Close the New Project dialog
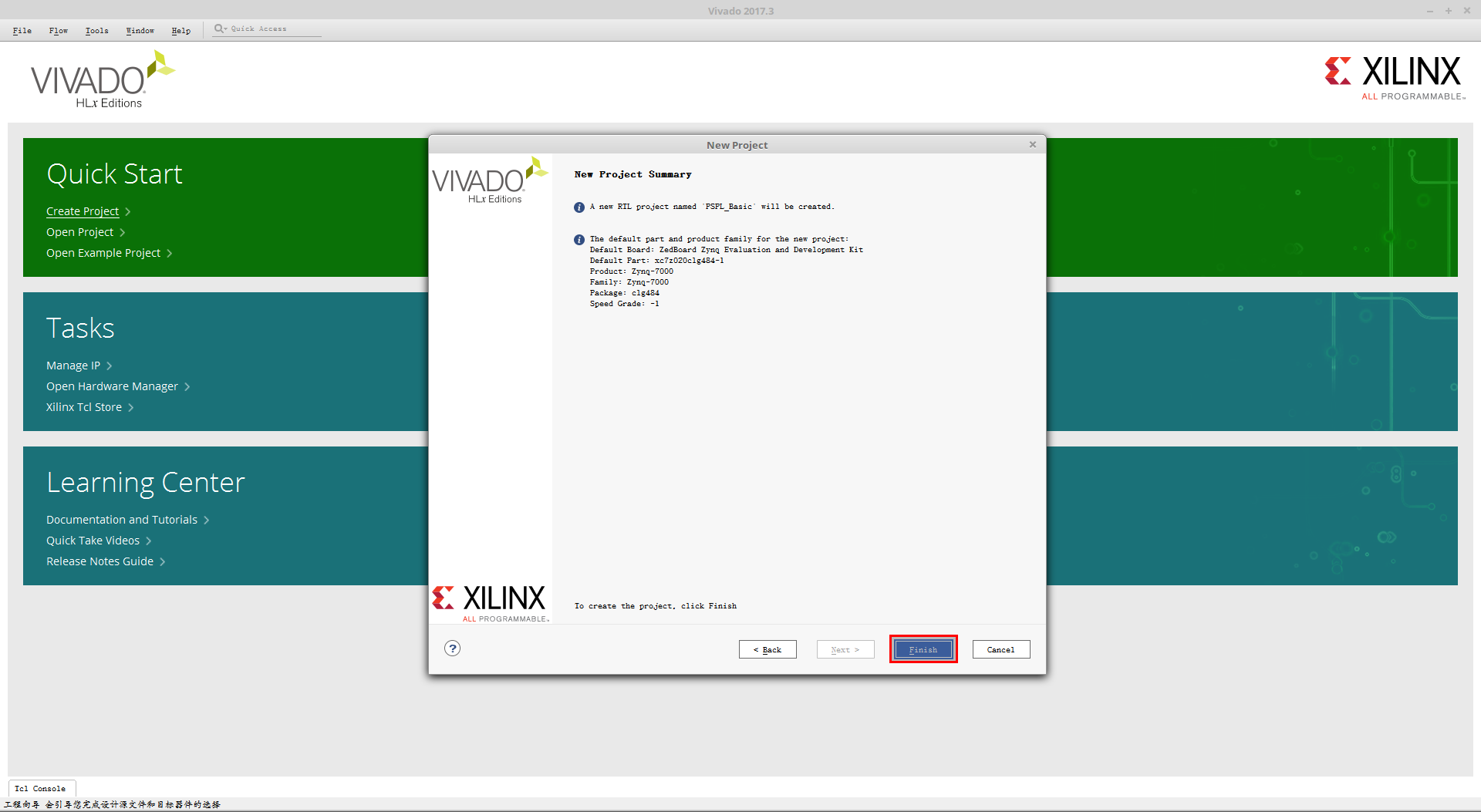This screenshot has height=812, width=1481. (1033, 144)
